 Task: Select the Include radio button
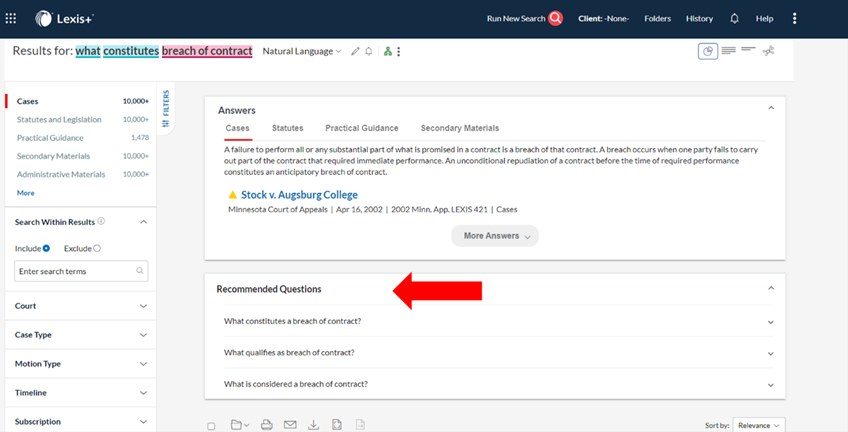click(x=46, y=249)
